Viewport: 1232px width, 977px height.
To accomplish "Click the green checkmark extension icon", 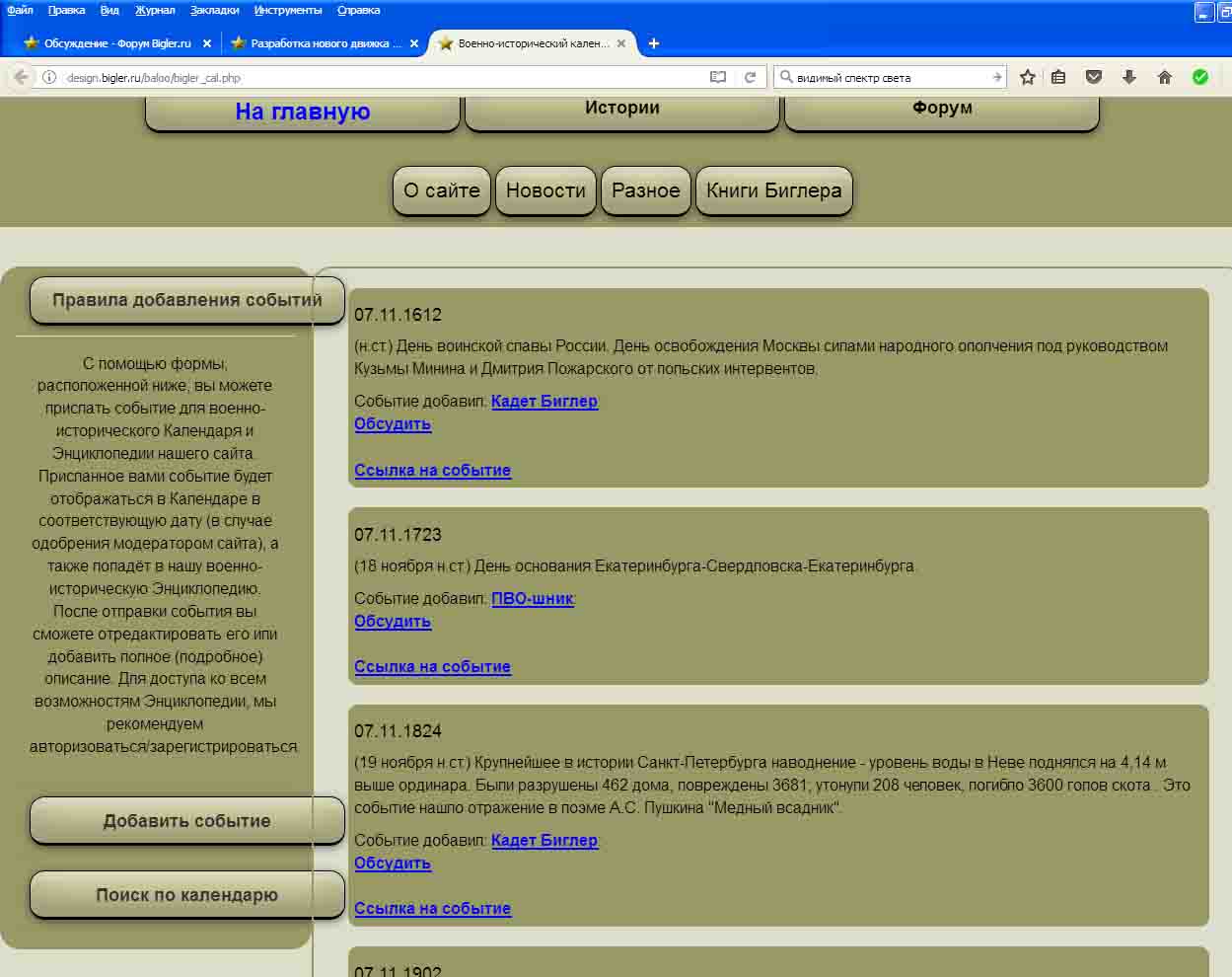I will [1200, 77].
